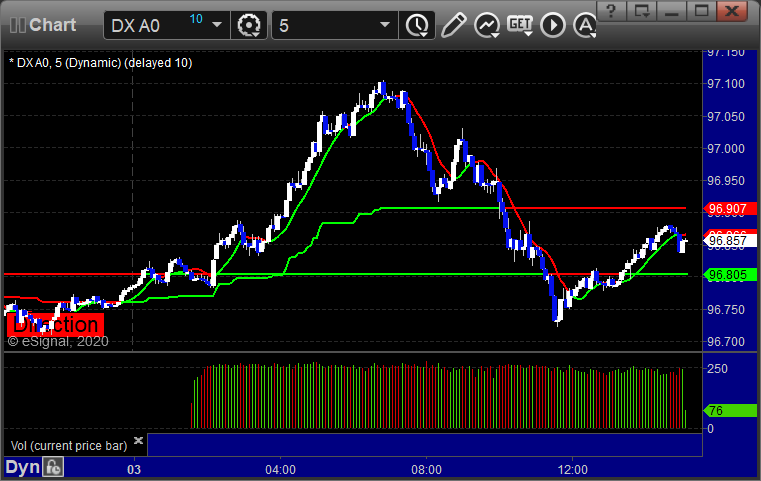The width and height of the screenshot is (761, 481).
Task: Click the play replay button icon
Action: (x=553, y=25)
